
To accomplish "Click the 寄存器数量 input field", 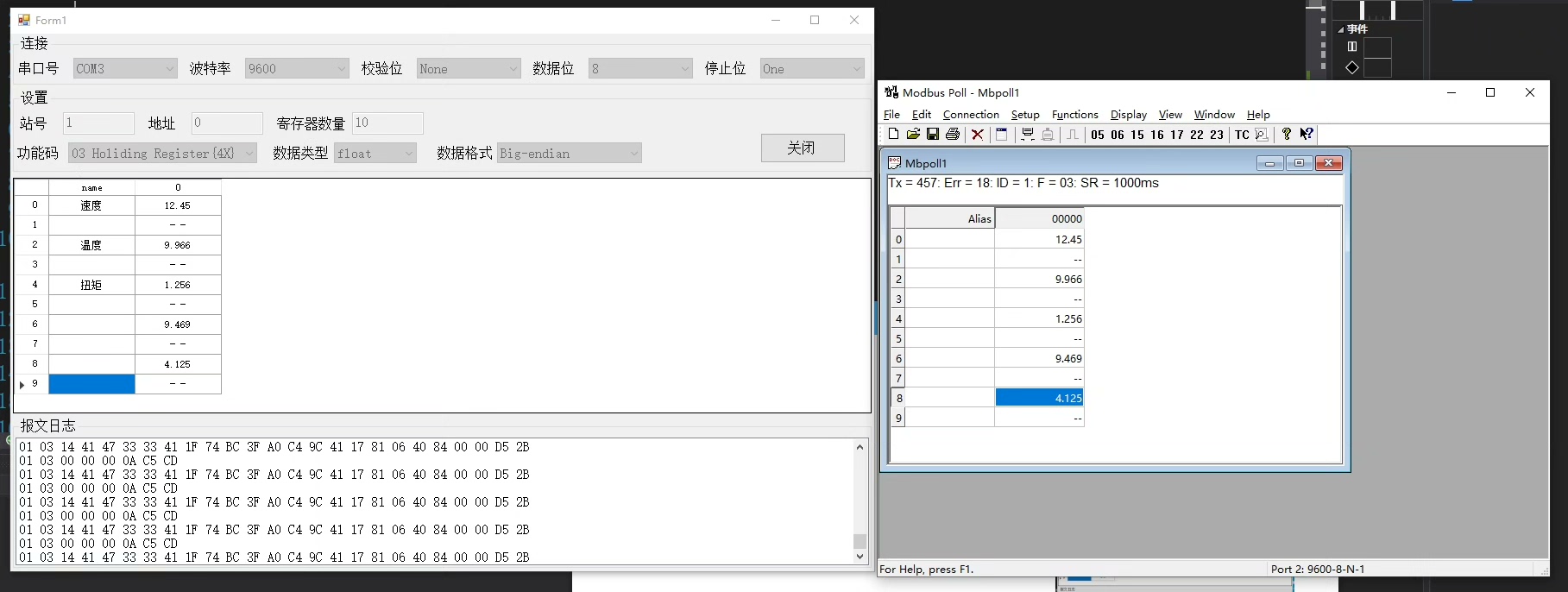I will coord(387,123).
